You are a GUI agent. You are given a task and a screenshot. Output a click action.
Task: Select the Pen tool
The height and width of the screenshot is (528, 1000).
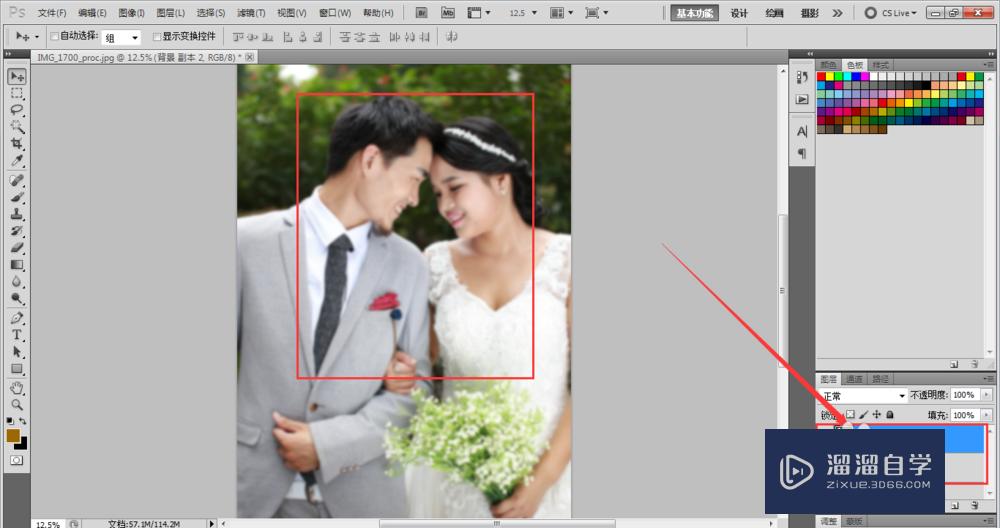coord(17,318)
